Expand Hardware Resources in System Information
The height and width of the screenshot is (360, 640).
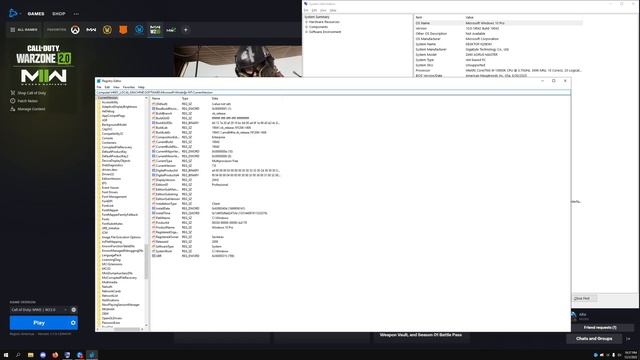click(x=307, y=22)
